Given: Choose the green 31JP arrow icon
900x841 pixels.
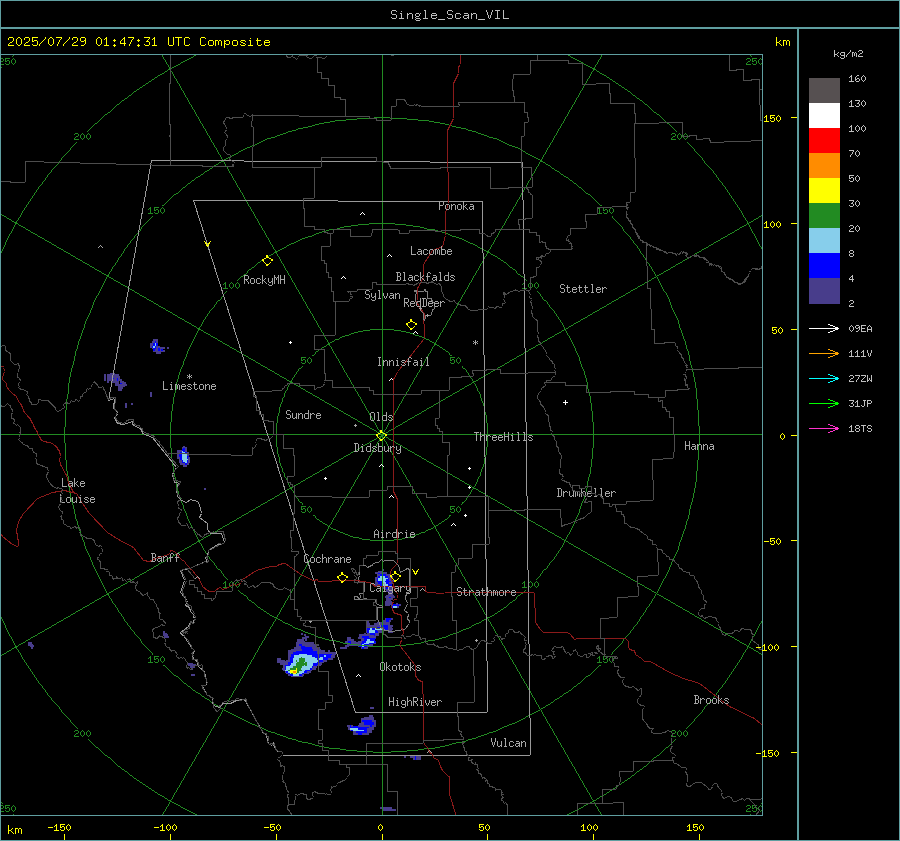Looking at the screenshot, I should tap(824, 404).
